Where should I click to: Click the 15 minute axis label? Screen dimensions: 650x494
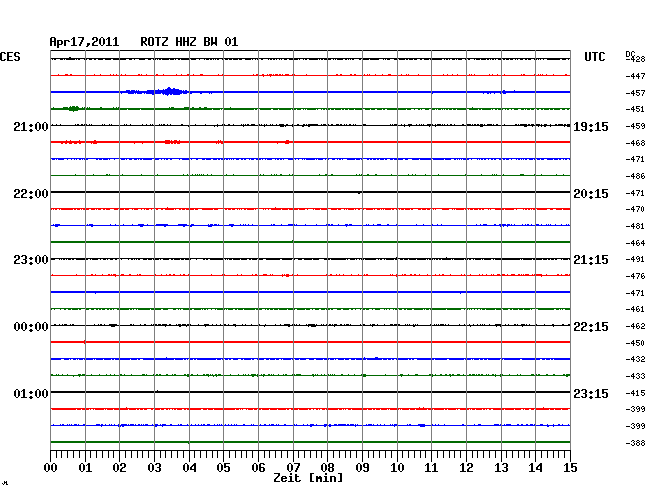click(x=570, y=468)
